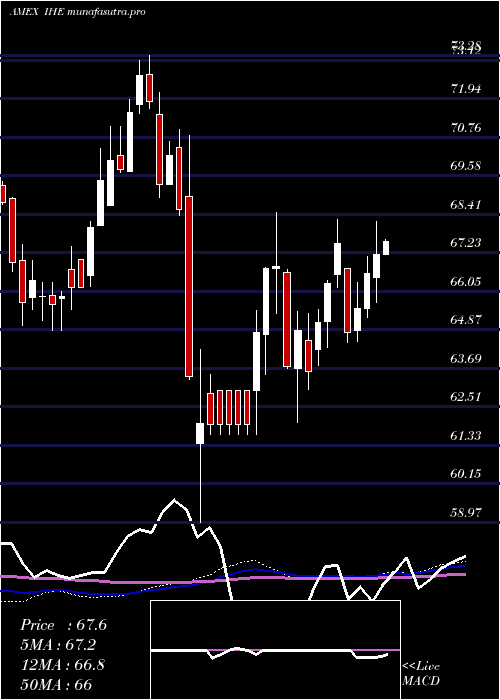
Task: Click inside the MACD inset panel
Action: click(x=275, y=650)
